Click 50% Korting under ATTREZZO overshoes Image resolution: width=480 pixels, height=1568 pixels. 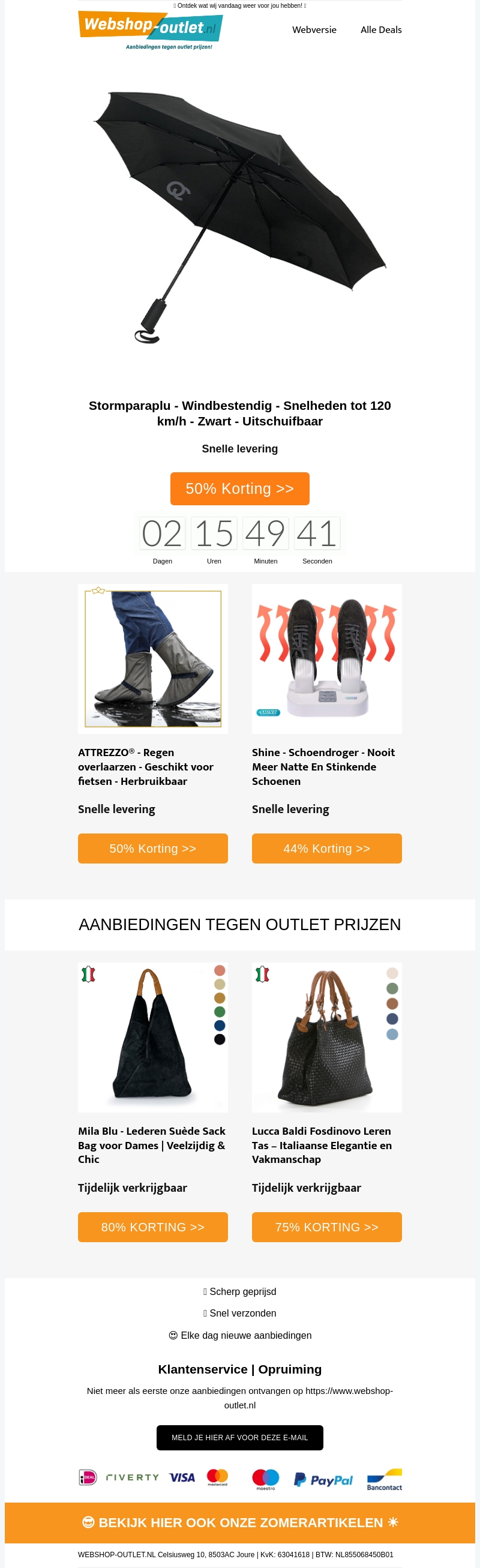[152, 848]
